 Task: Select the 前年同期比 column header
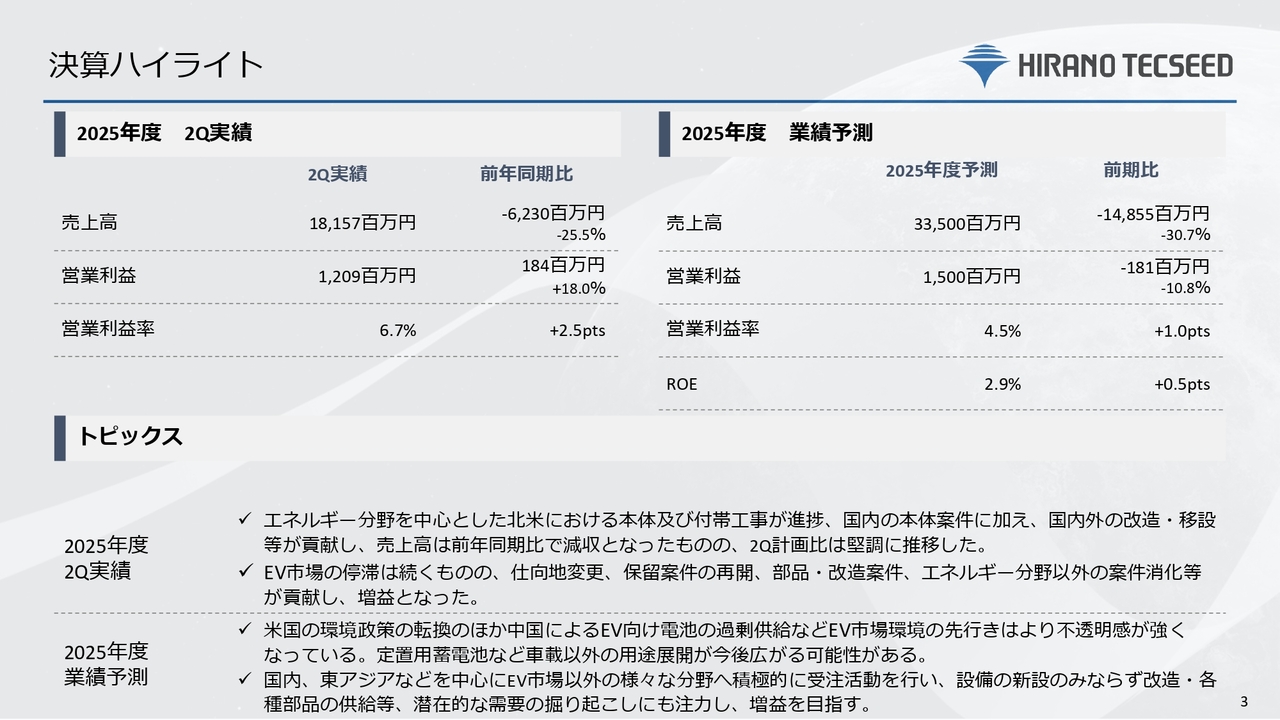526,174
